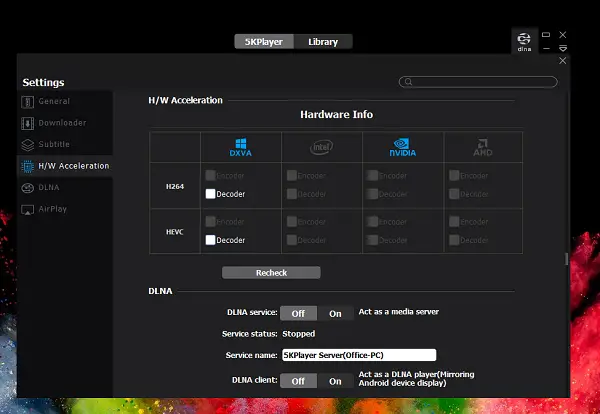Click the Service name input field

coord(359,355)
